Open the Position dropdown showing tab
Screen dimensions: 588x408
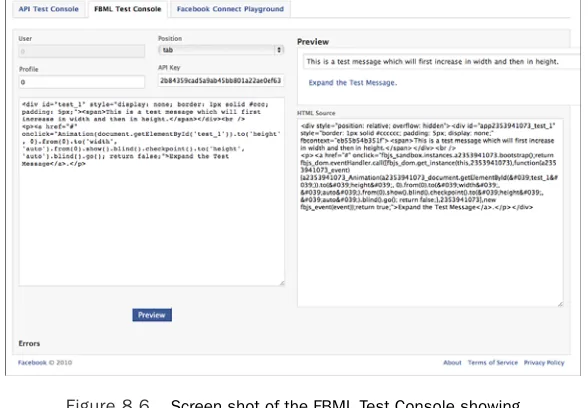click(221, 50)
